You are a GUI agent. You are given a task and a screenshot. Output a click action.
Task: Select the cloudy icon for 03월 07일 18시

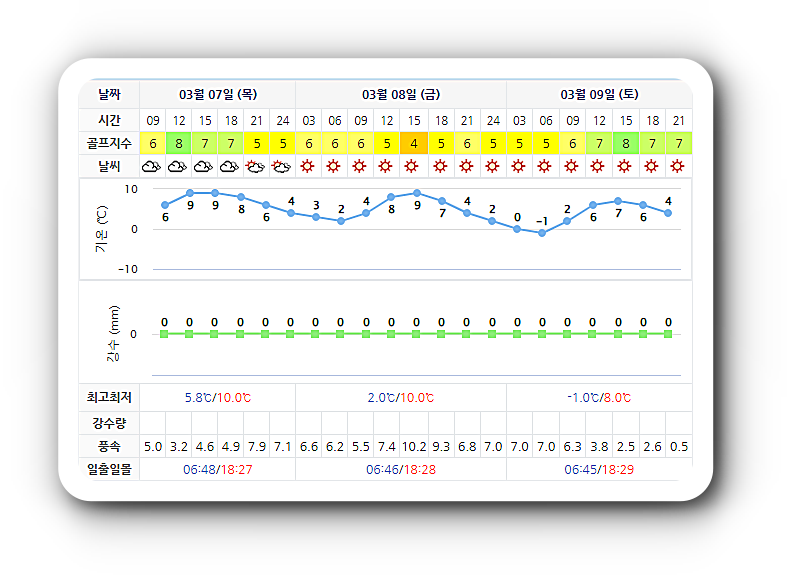click(230, 167)
